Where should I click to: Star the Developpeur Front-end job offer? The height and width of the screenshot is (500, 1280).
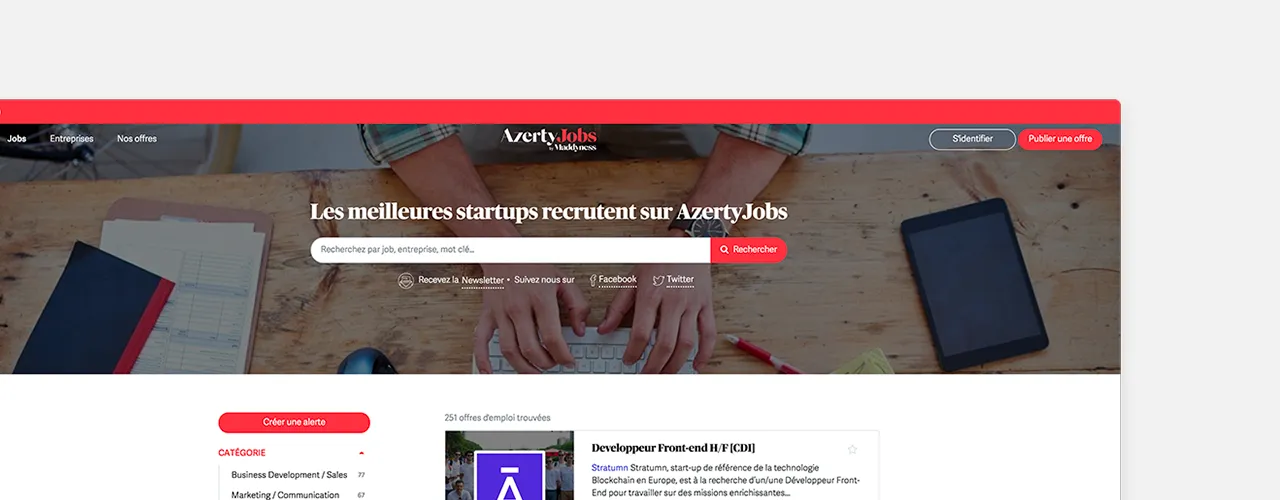(x=852, y=449)
